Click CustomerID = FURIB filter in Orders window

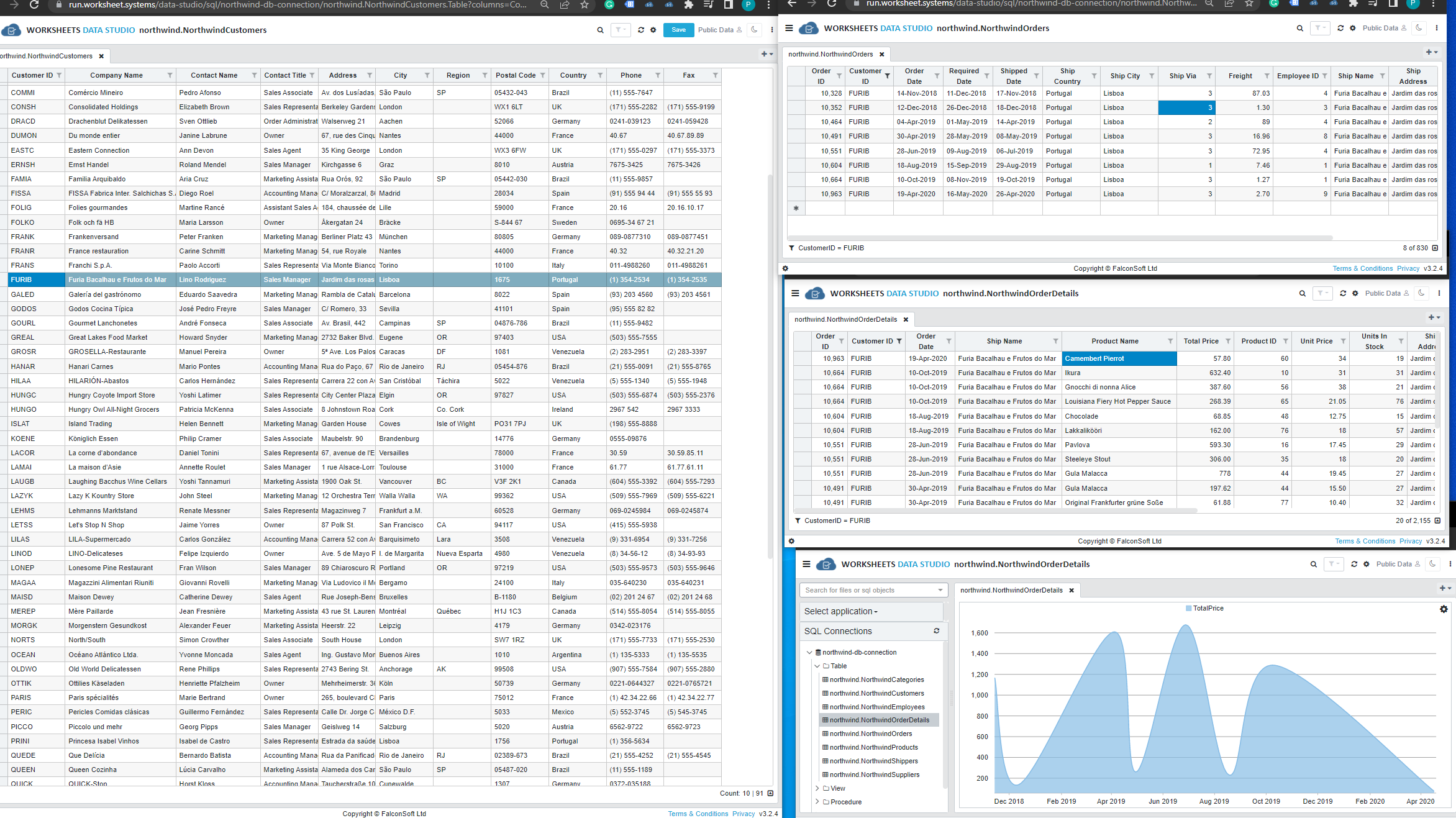(830, 248)
